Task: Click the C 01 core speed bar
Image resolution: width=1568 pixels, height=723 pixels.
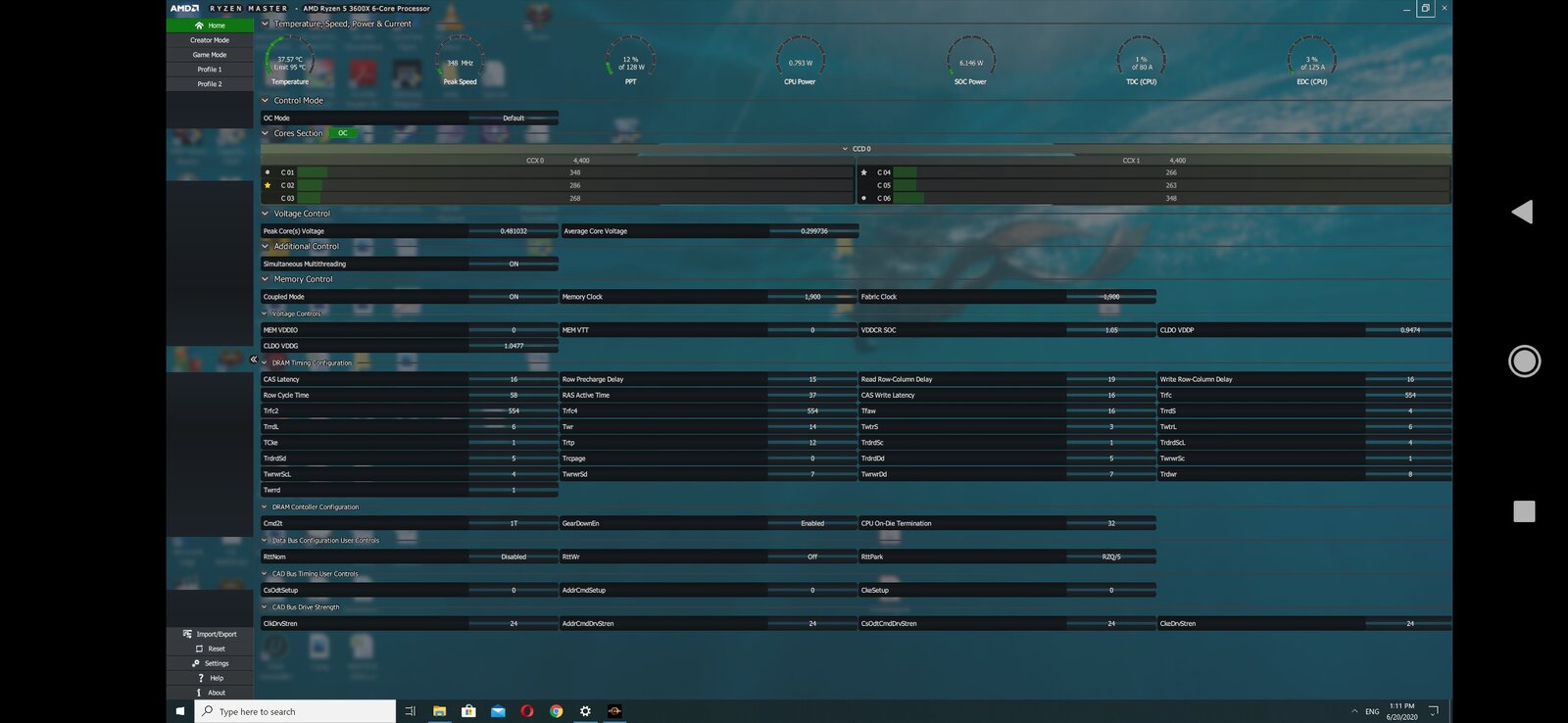Action: (575, 172)
